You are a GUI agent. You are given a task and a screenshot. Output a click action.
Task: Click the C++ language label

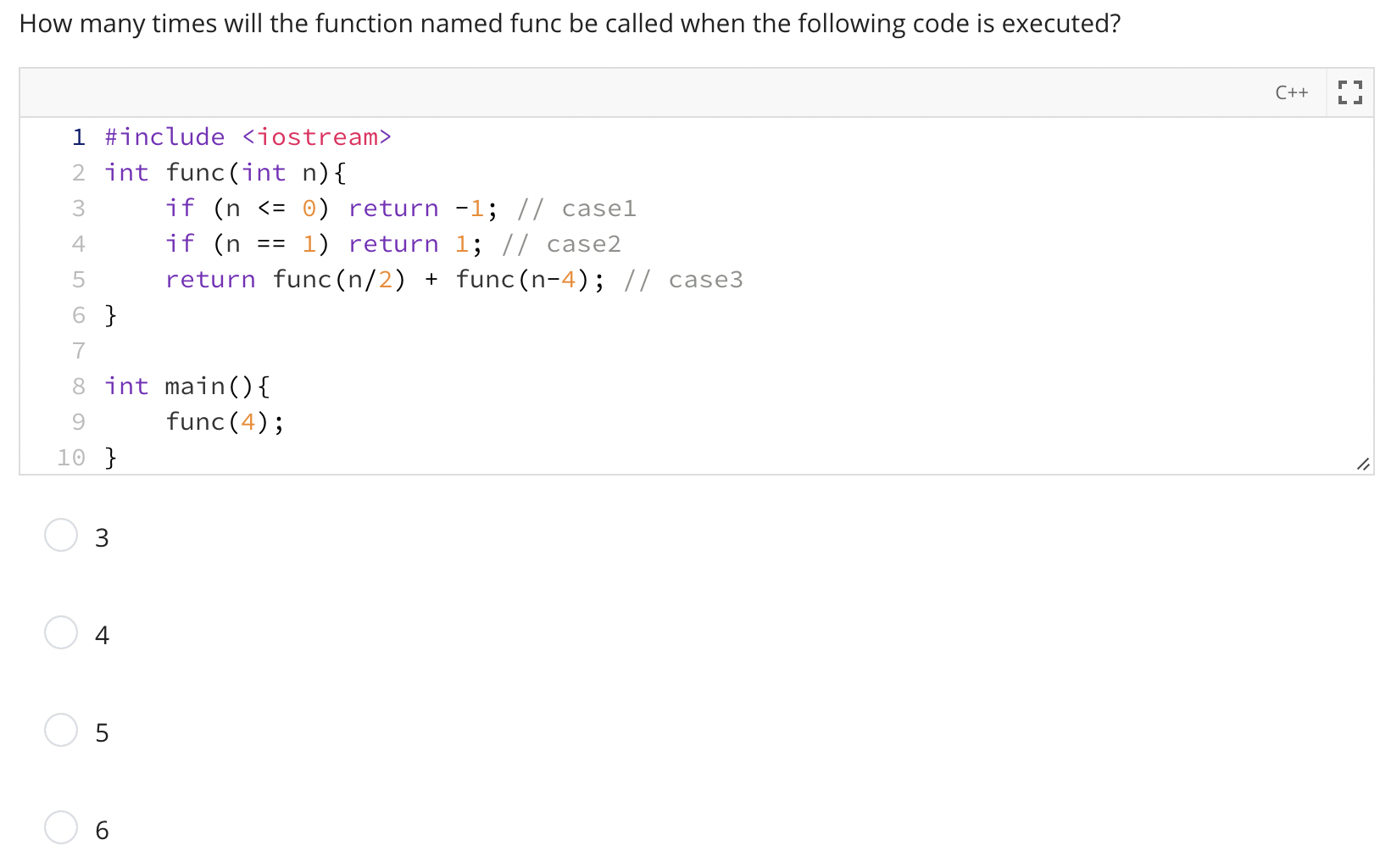pyautogui.click(x=1291, y=92)
